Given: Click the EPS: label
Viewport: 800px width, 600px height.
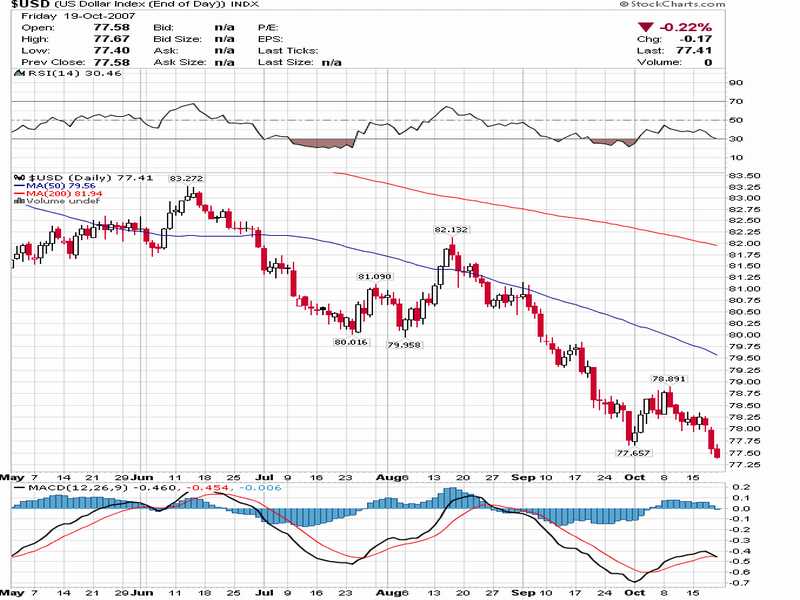Looking at the screenshot, I should pyautogui.click(x=270, y=39).
